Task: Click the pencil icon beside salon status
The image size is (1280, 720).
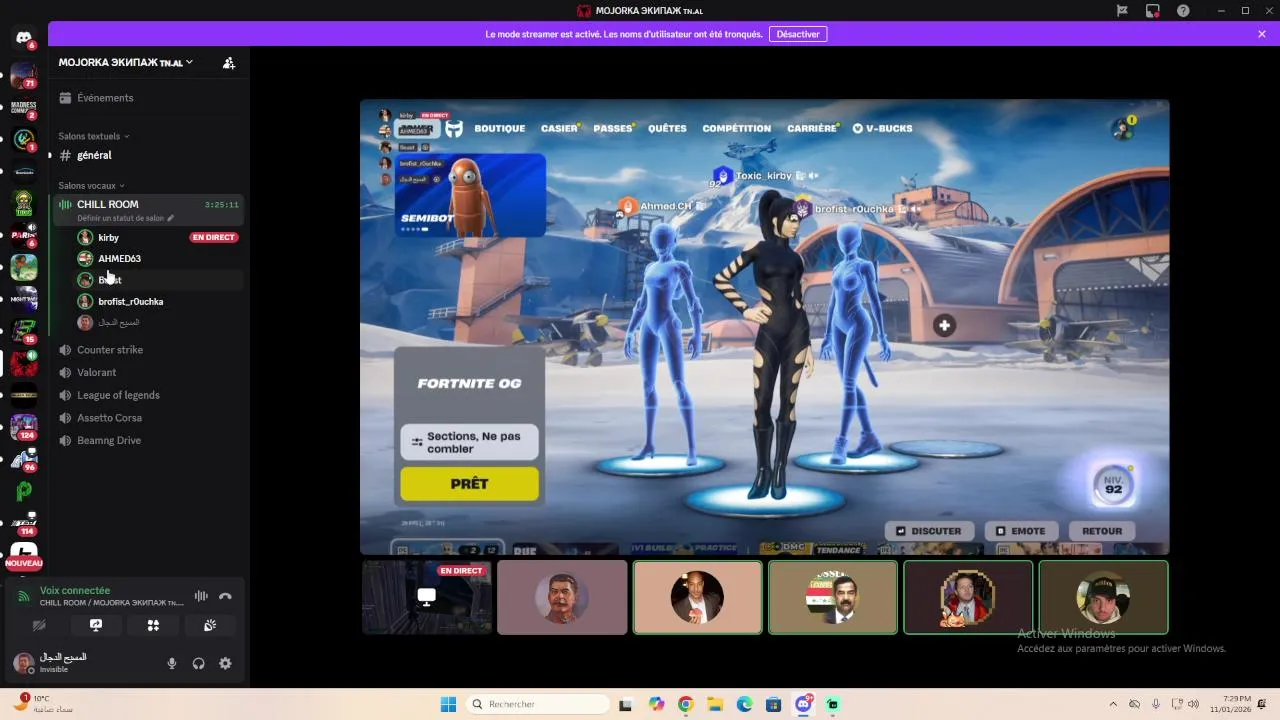Action: [171, 218]
